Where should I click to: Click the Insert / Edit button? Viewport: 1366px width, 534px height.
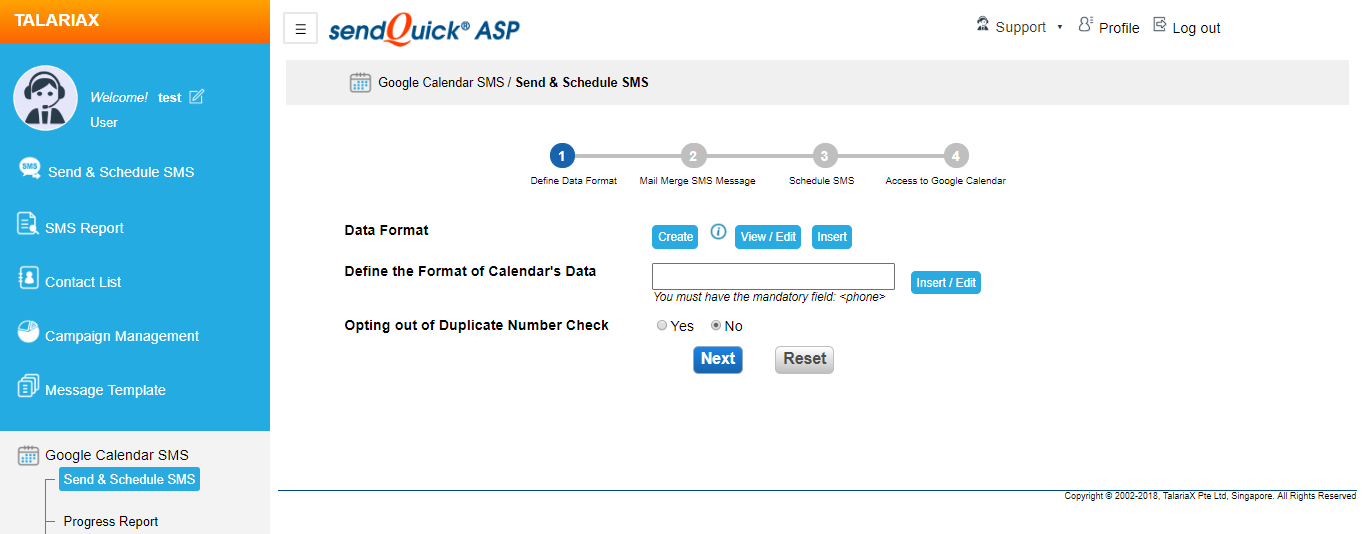point(946,283)
